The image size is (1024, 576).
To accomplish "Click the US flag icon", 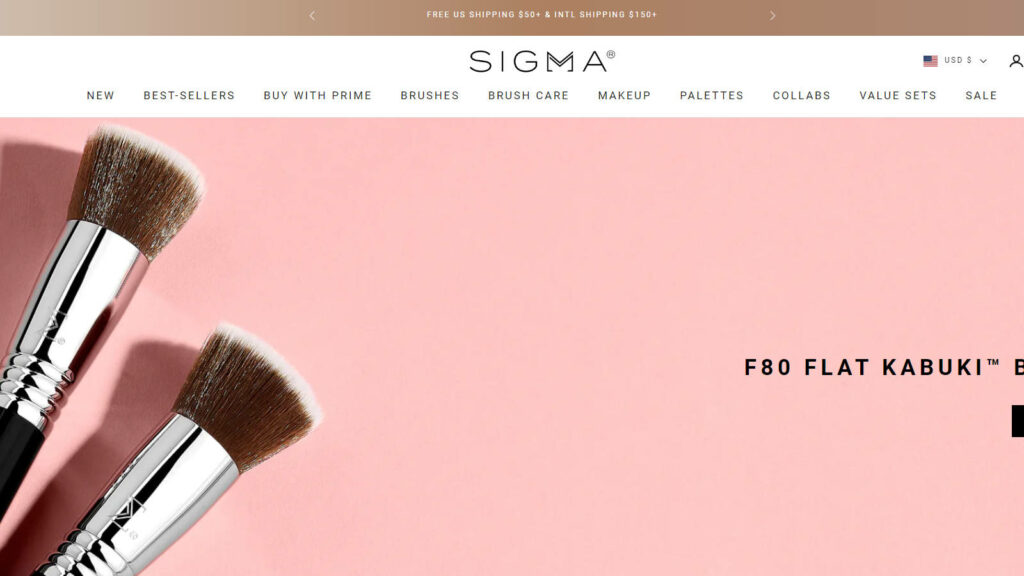I will [x=930, y=61].
